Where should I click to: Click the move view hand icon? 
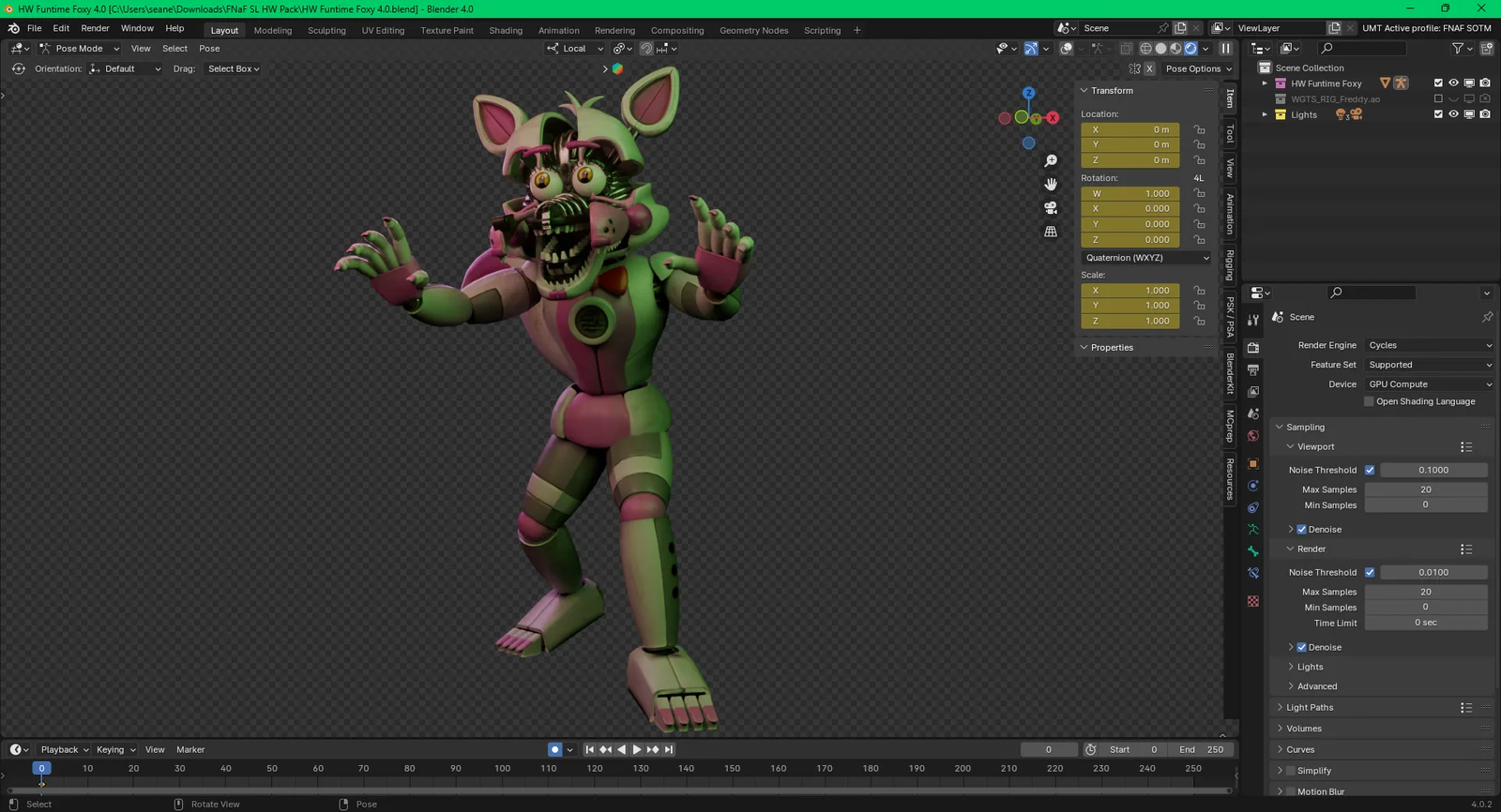click(x=1051, y=185)
